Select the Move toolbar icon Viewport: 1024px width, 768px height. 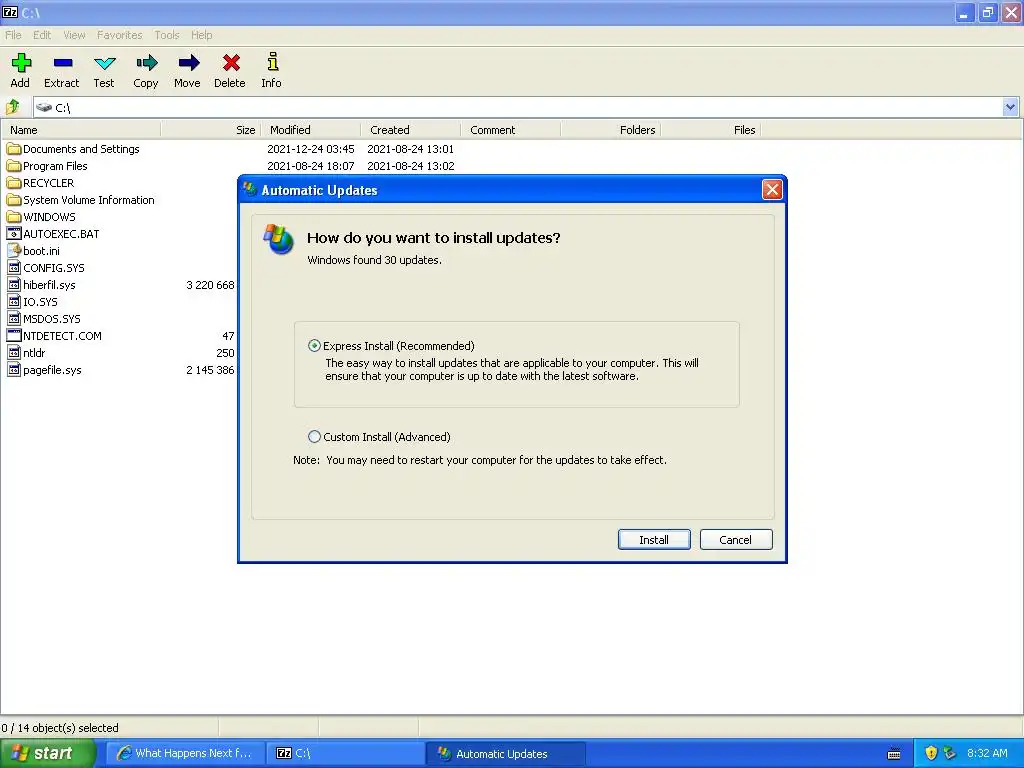pyautogui.click(x=188, y=63)
